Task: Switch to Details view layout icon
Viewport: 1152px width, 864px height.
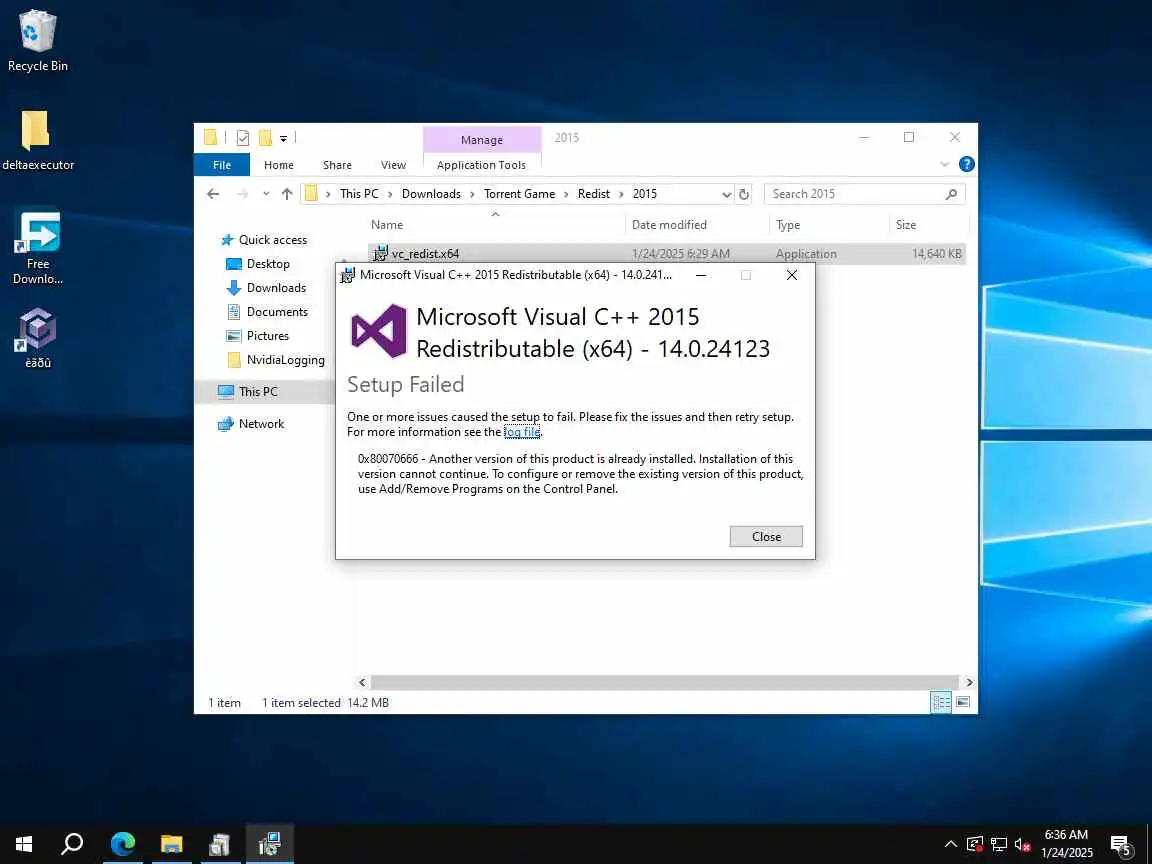Action: (941, 702)
